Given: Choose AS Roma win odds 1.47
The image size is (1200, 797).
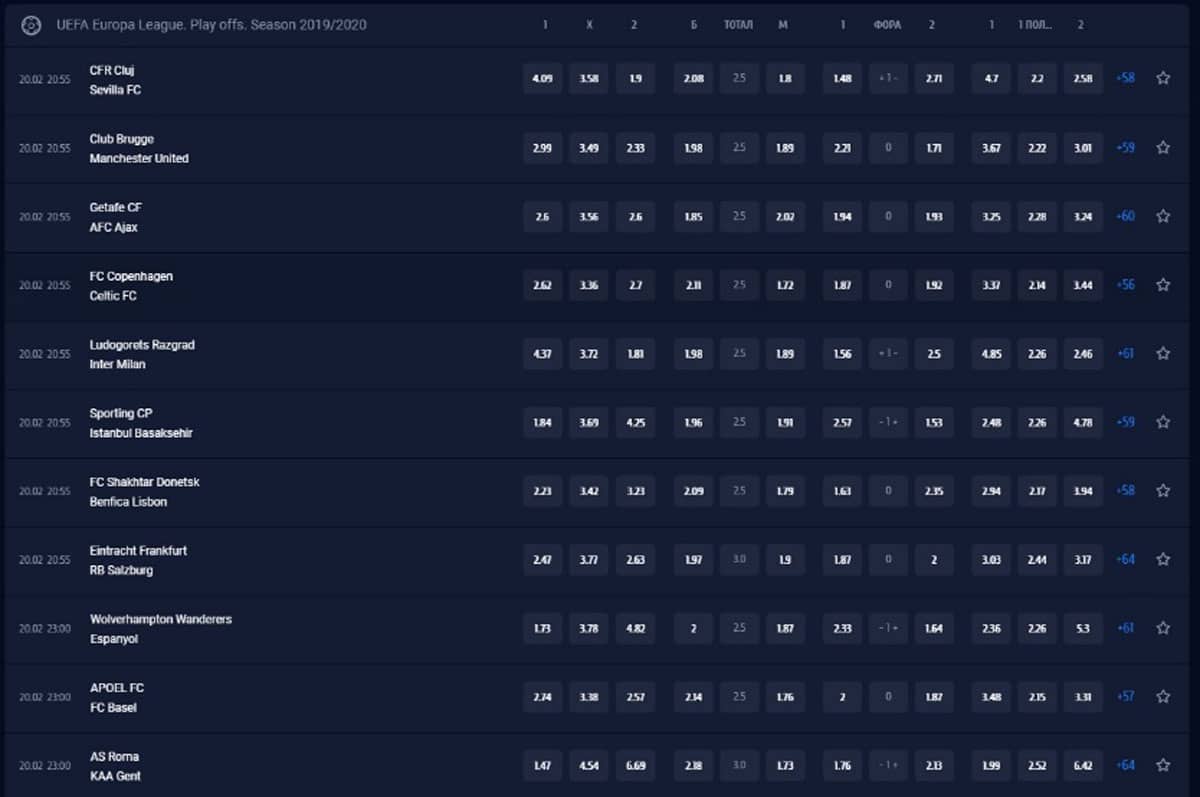Looking at the screenshot, I should 543,765.
